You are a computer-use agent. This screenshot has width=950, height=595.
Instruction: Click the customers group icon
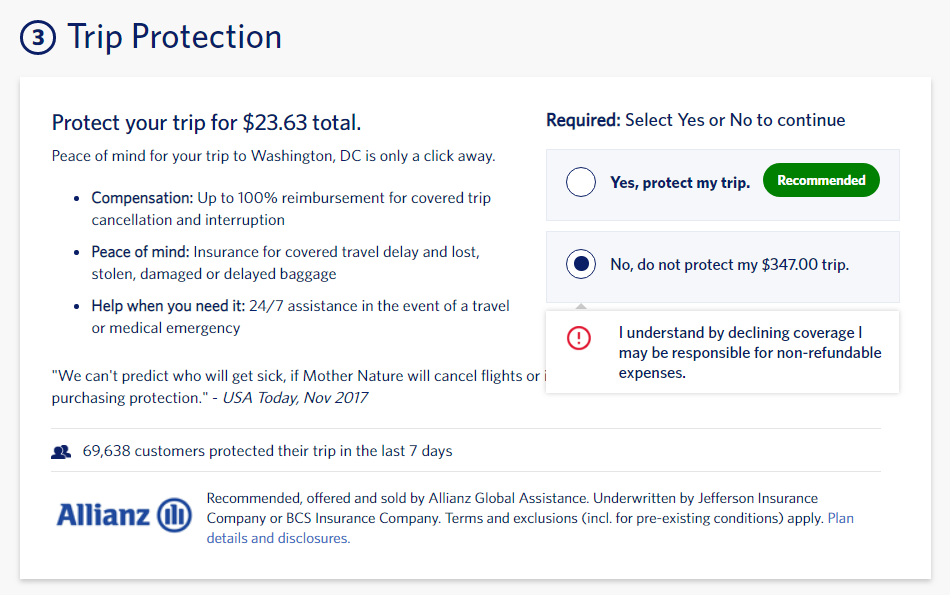(61, 452)
